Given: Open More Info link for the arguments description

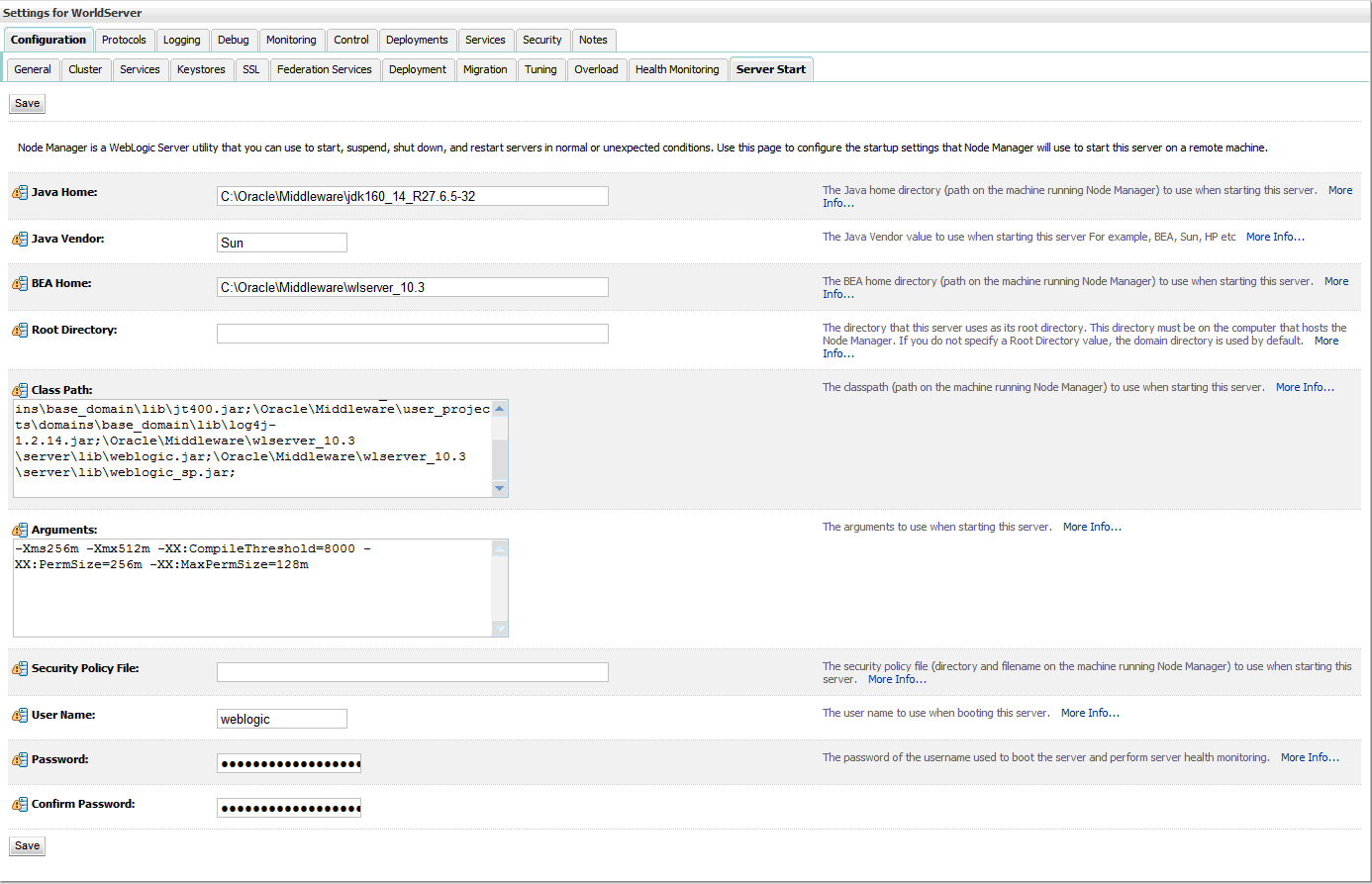Looking at the screenshot, I should point(1092,527).
